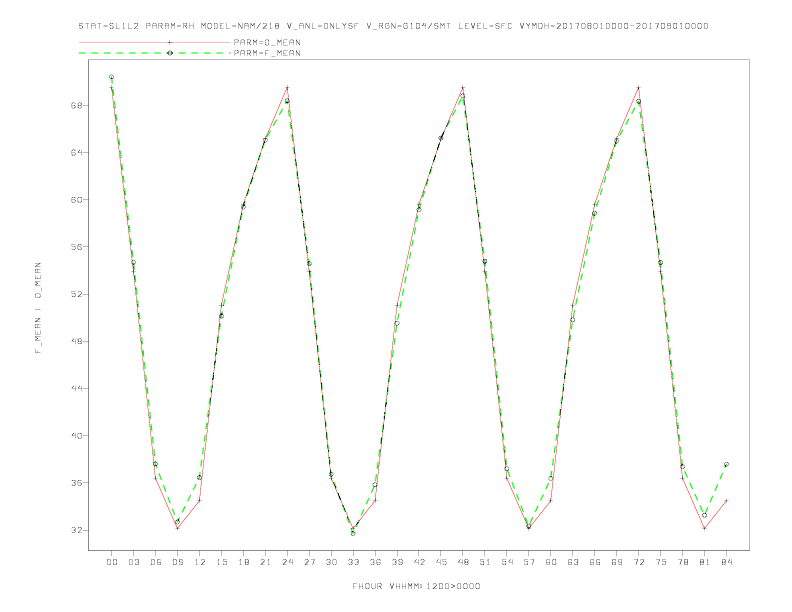Click the x-axis forecast hour label 48
This screenshot has height=612, width=792.
pos(463,562)
